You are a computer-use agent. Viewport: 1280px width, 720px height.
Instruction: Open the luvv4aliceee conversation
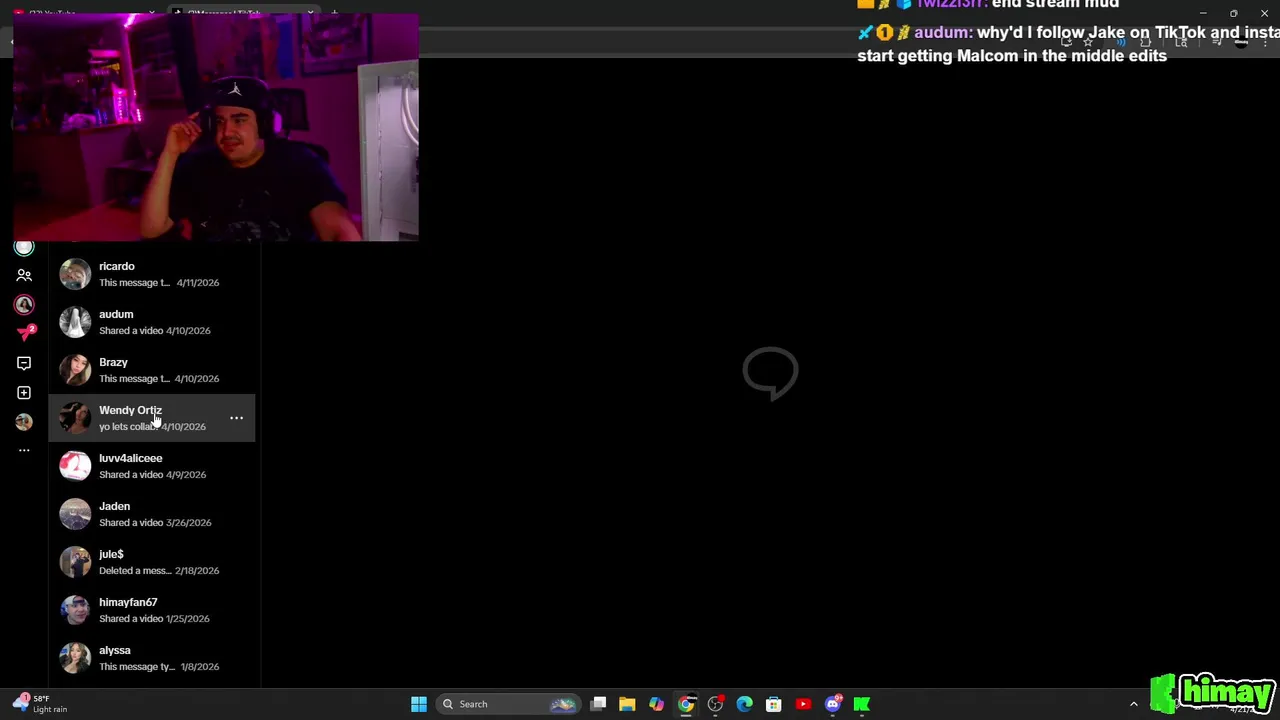pos(152,466)
